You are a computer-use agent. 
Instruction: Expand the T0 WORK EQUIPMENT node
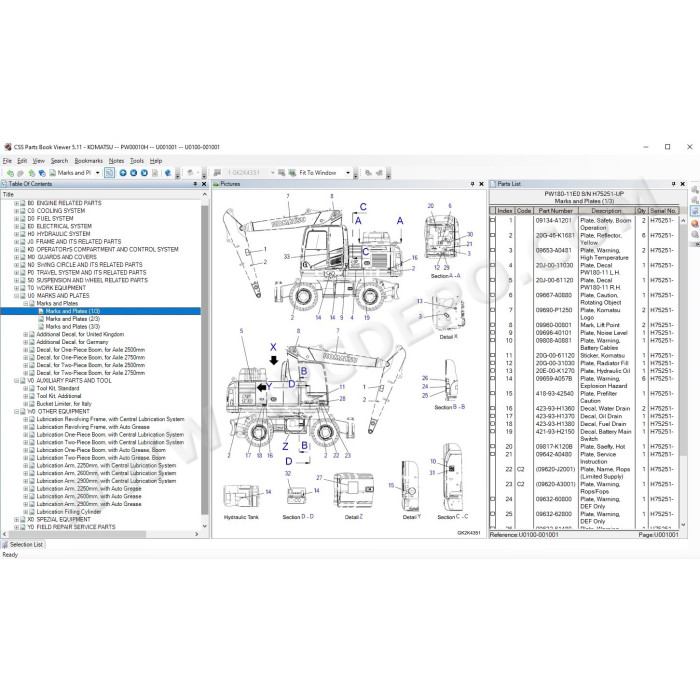16,288
